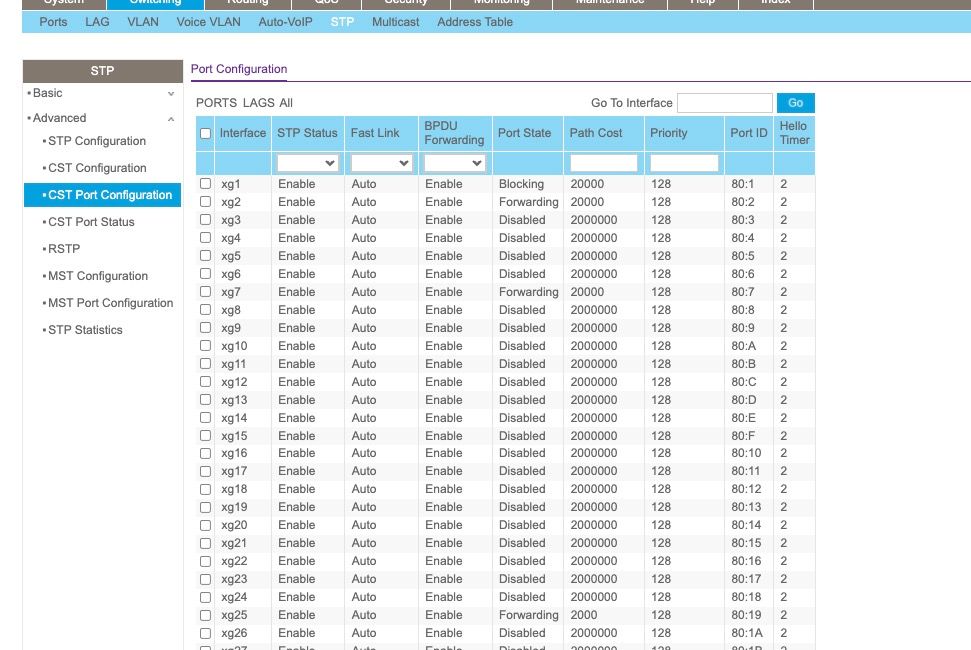Image resolution: width=971 pixels, height=650 pixels.
Task: Click the Path Cost filter field
Action: pyautogui.click(x=604, y=163)
